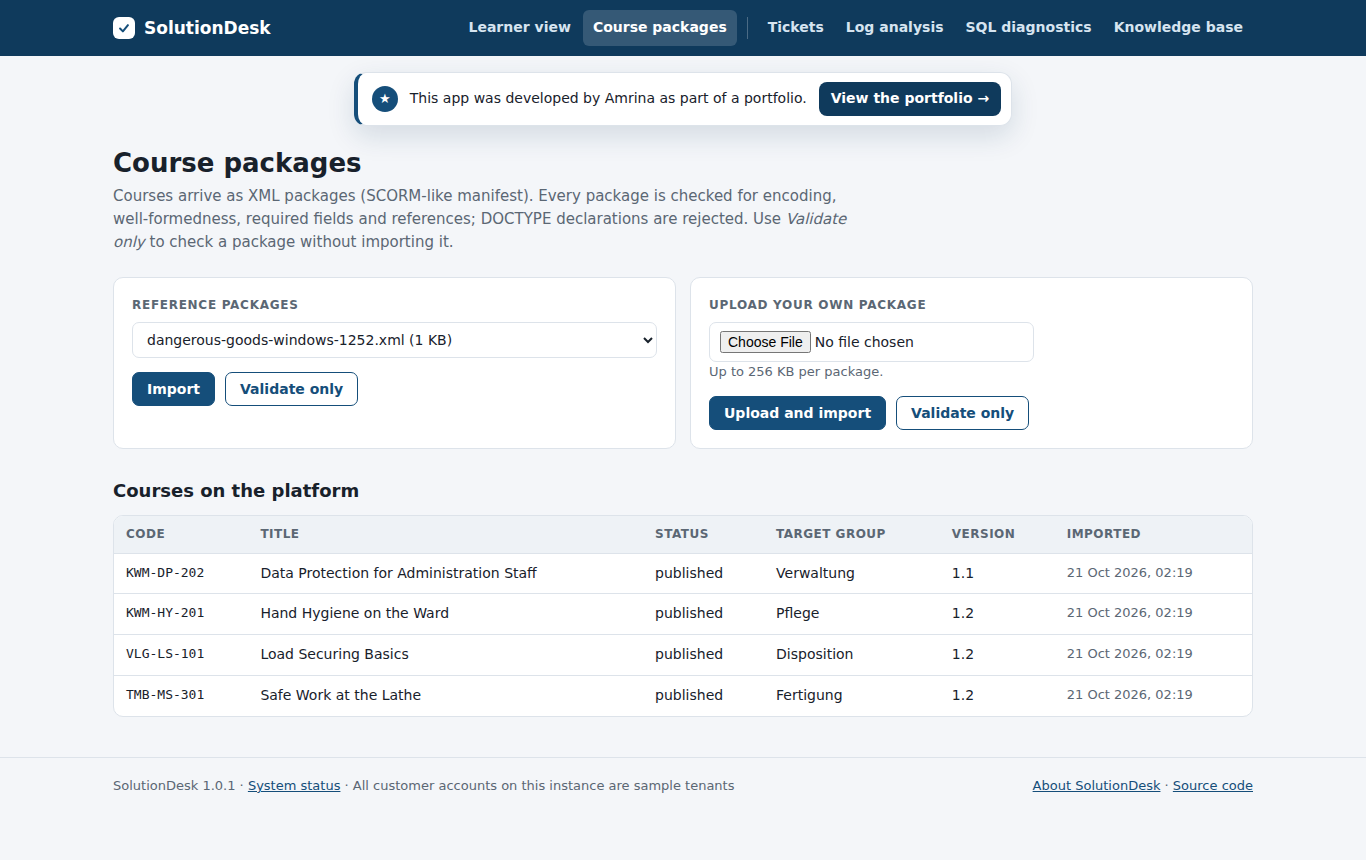Open the System status link
Image resolution: width=1366 pixels, height=860 pixels.
point(294,786)
